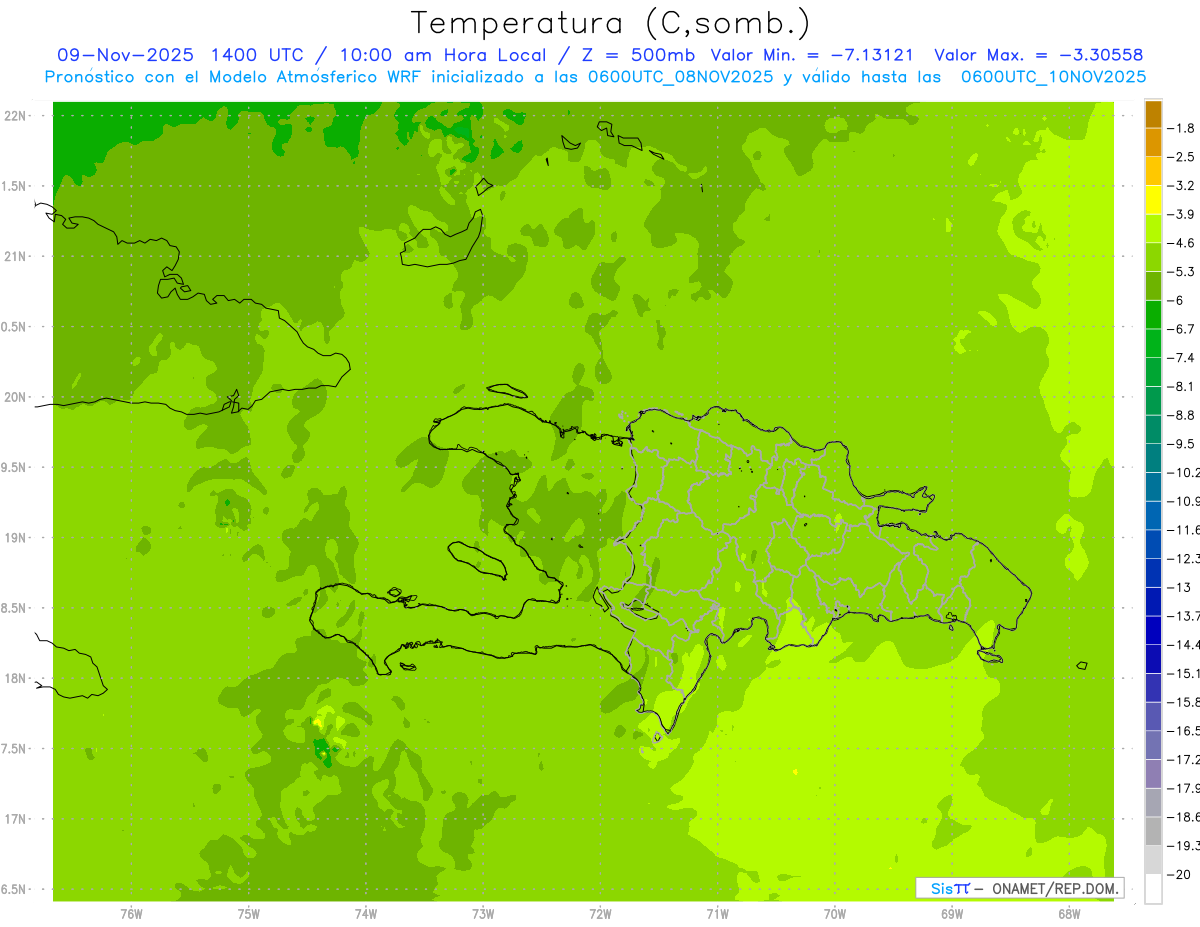Click the '69W' longitude label
1200x927 pixels.
952,914
